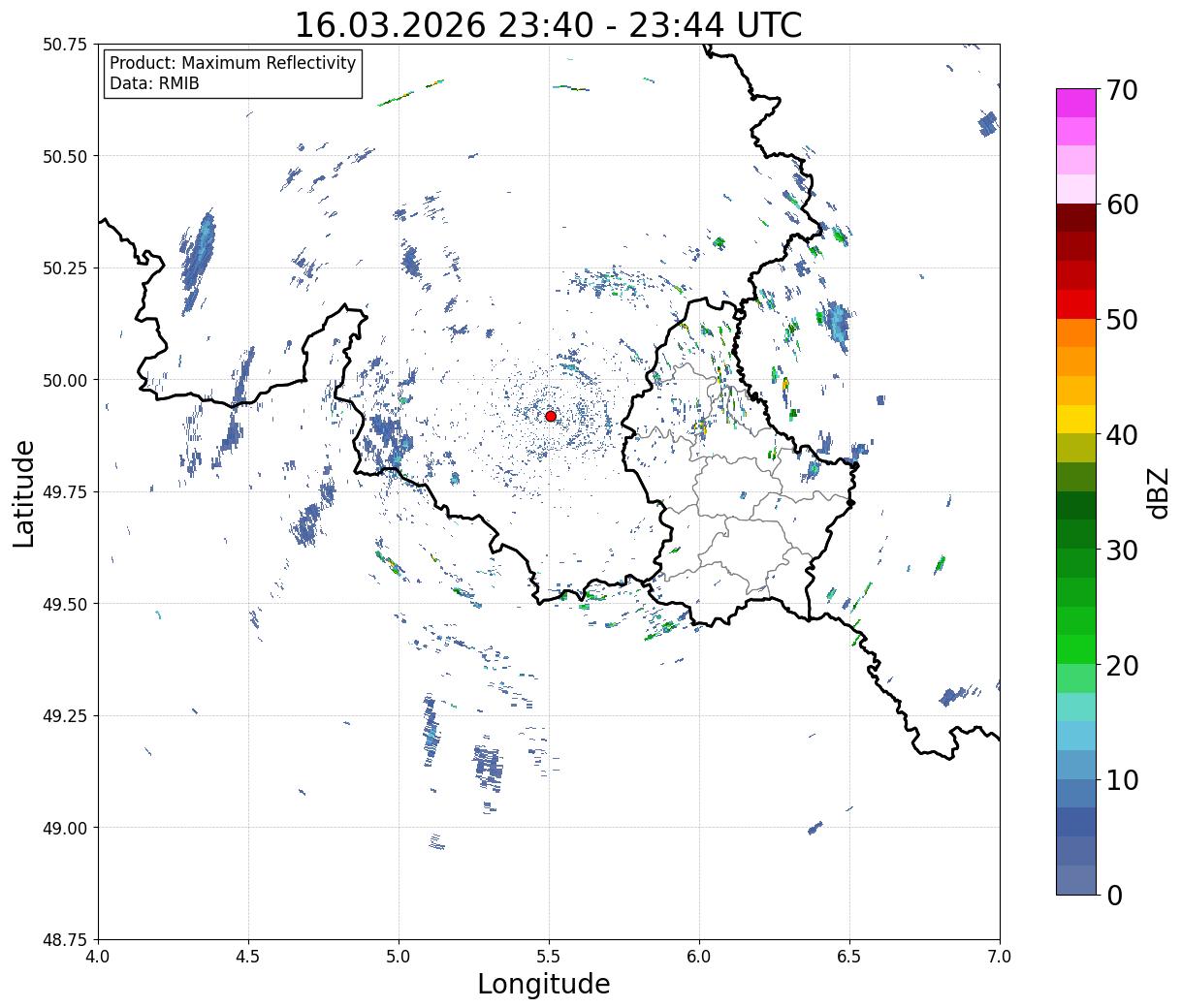This screenshot has width=1182, height=1008.
Task: Pick the yellow colorbar segment above 40 dBZ
Action: pos(1075,419)
